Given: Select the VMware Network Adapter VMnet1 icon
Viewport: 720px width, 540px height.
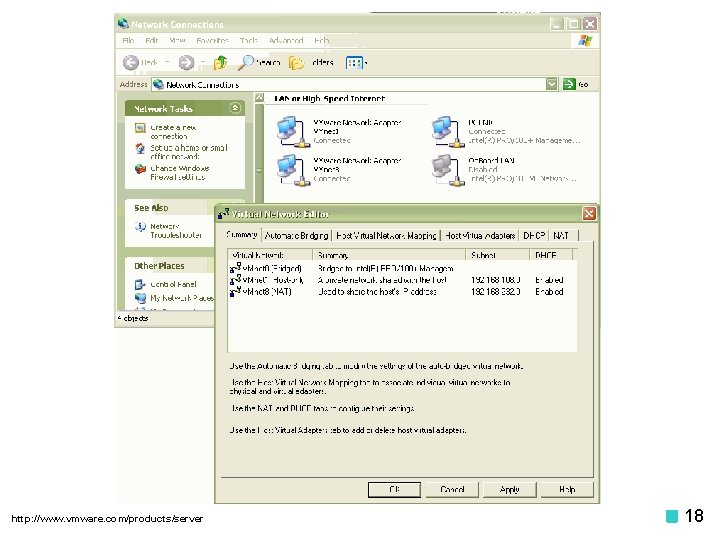Looking at the screenshot, I should click(291, 131).
